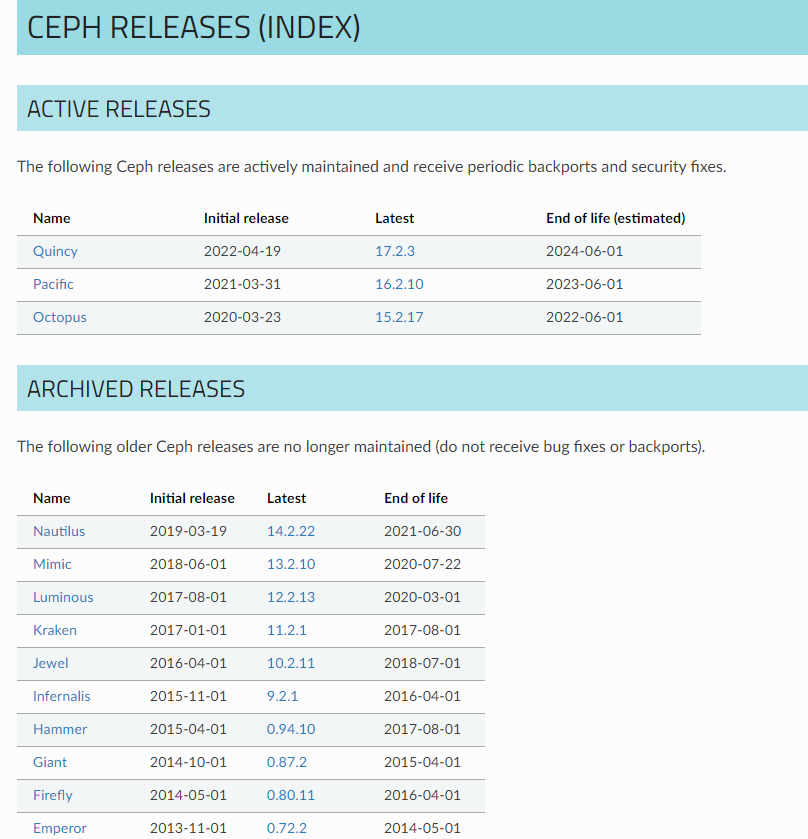Image resolution: width=808 pixels, height=839 pixels.
Task: Select Emperor initial release 2013-11-01
Action: [x=188, y=828]
